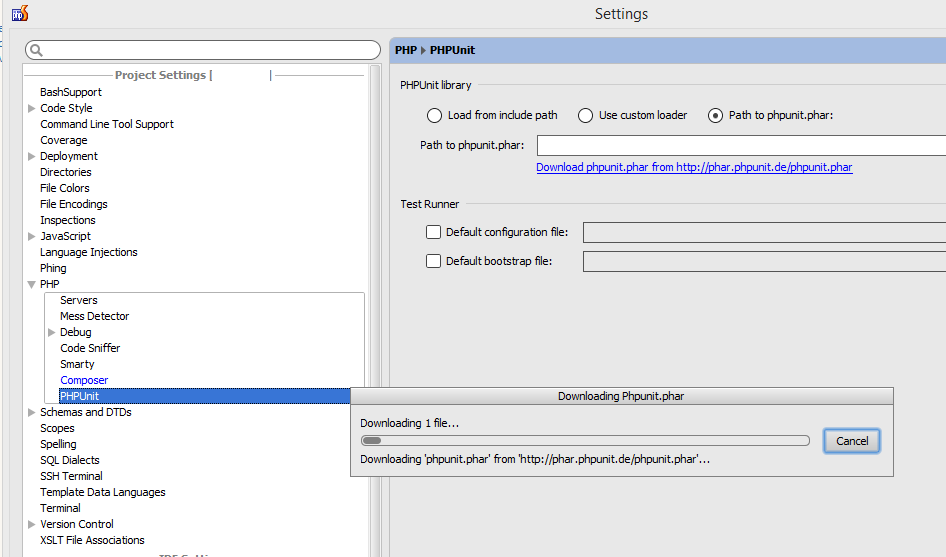The width and height of the screenshot is (946, 557).
Task: Focus the settings search field
Action: click(x=203, y=50)
